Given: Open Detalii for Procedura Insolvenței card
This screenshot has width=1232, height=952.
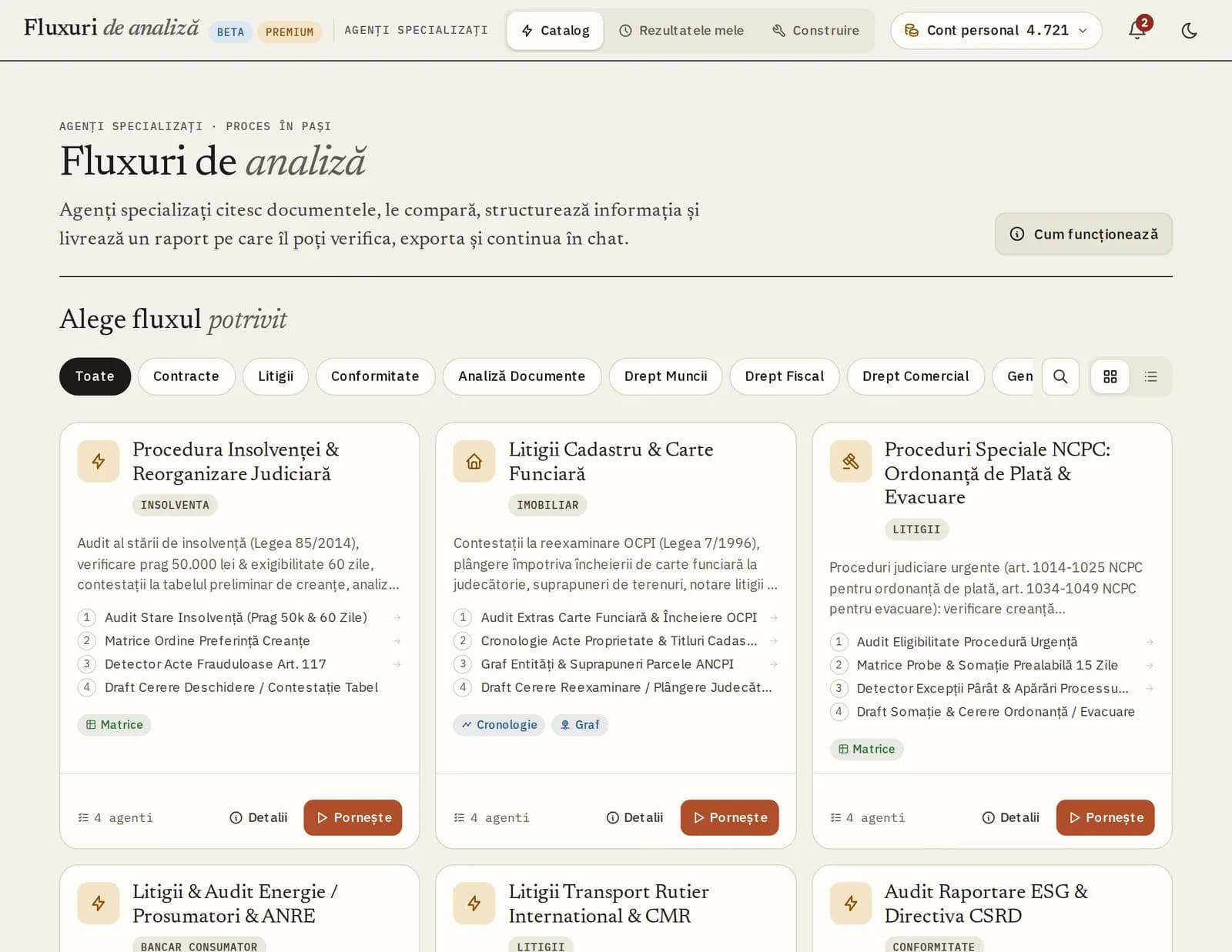Looking at the screenshot, I should pyautogui.click(x=259, y=817).
